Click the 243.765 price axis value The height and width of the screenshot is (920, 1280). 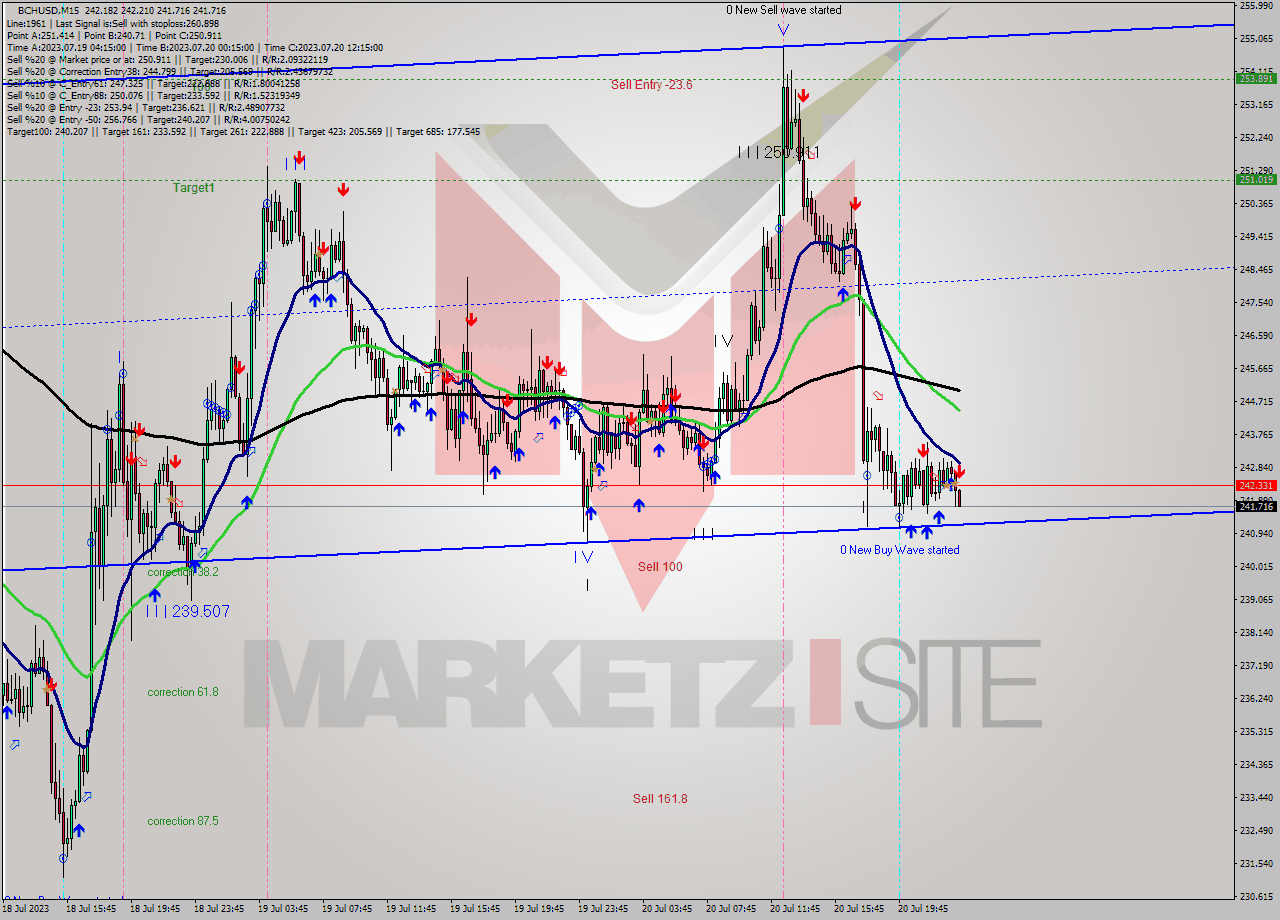click(x=1256, y=434)
